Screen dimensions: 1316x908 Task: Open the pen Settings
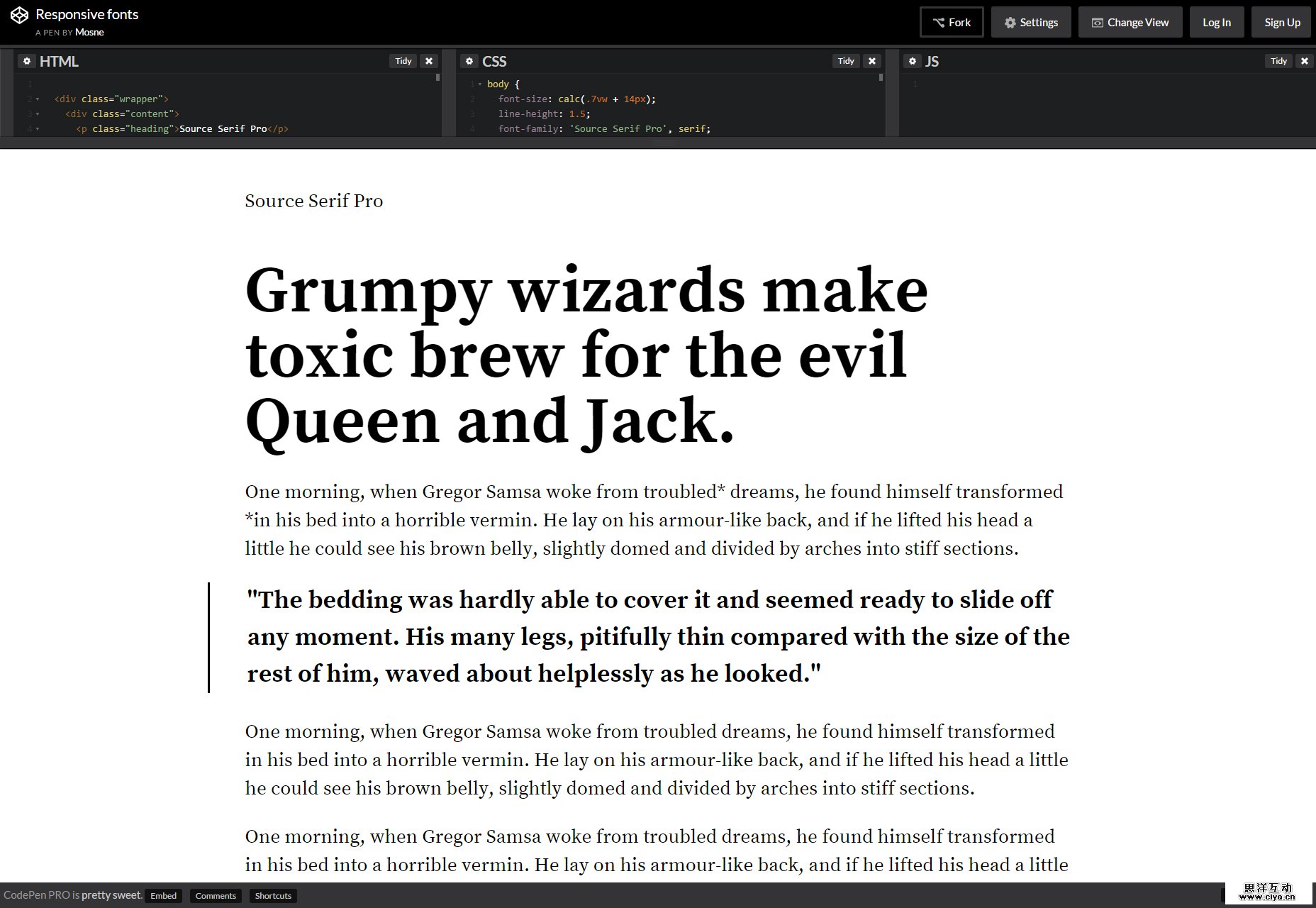coord(1030,22)
